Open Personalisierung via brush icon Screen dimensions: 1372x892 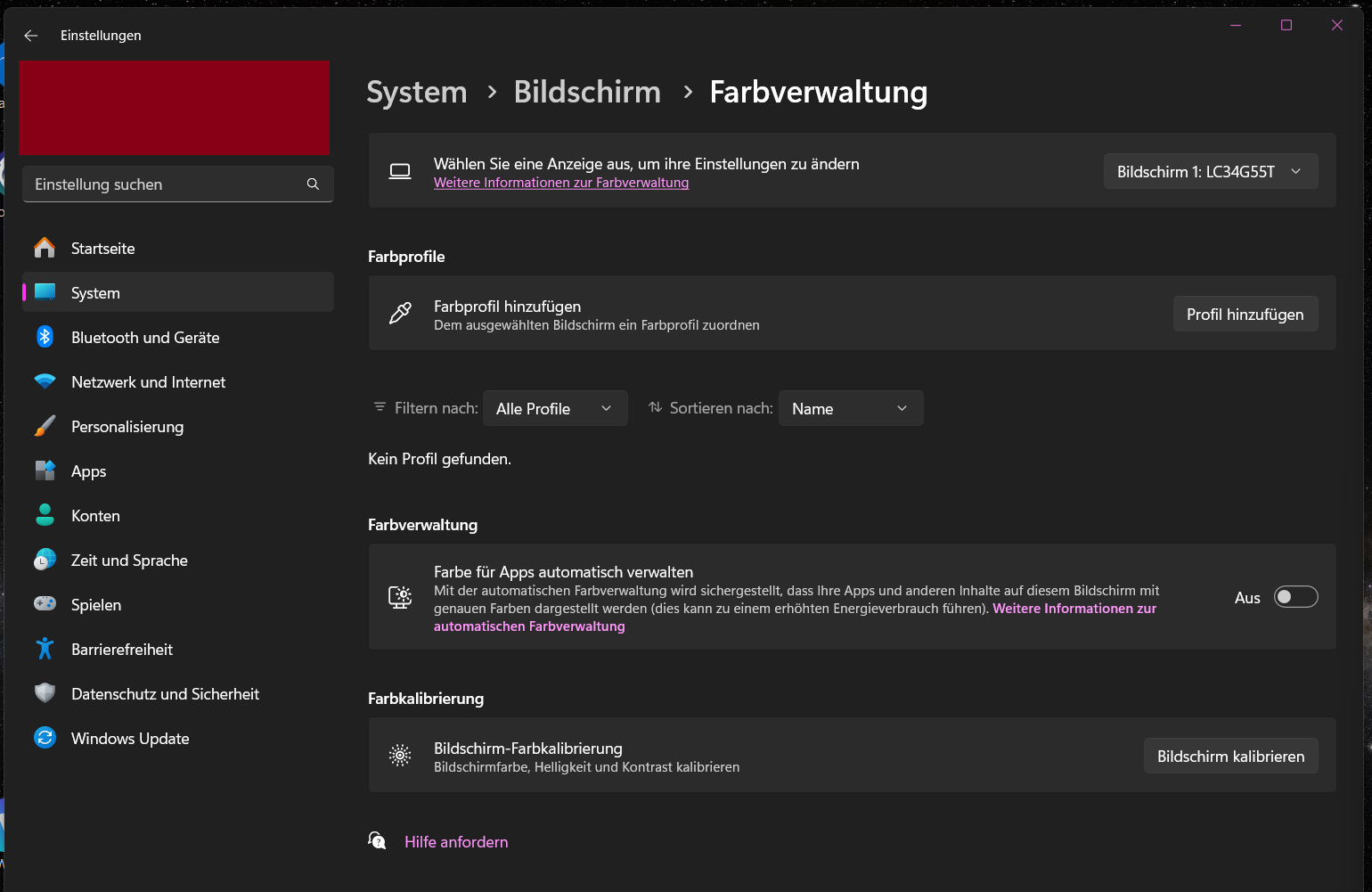tap(45, 426)
